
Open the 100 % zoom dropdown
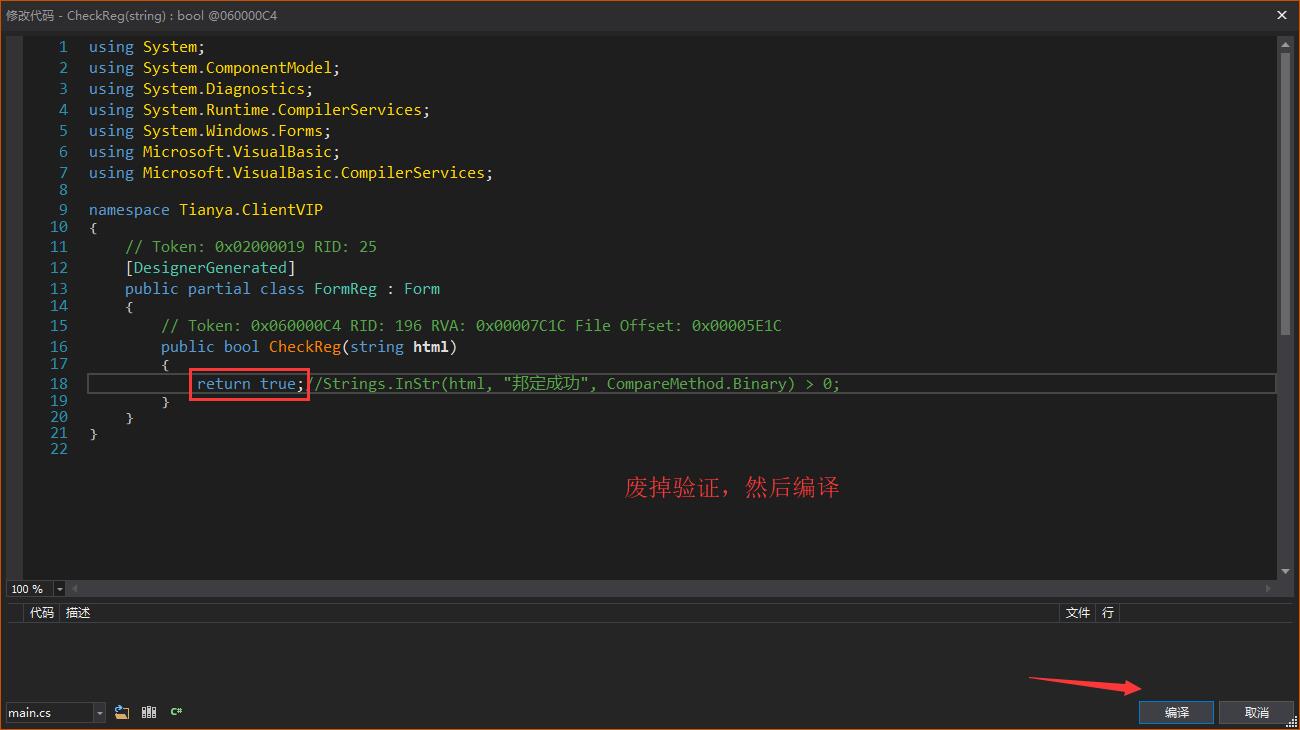(60, 589)
